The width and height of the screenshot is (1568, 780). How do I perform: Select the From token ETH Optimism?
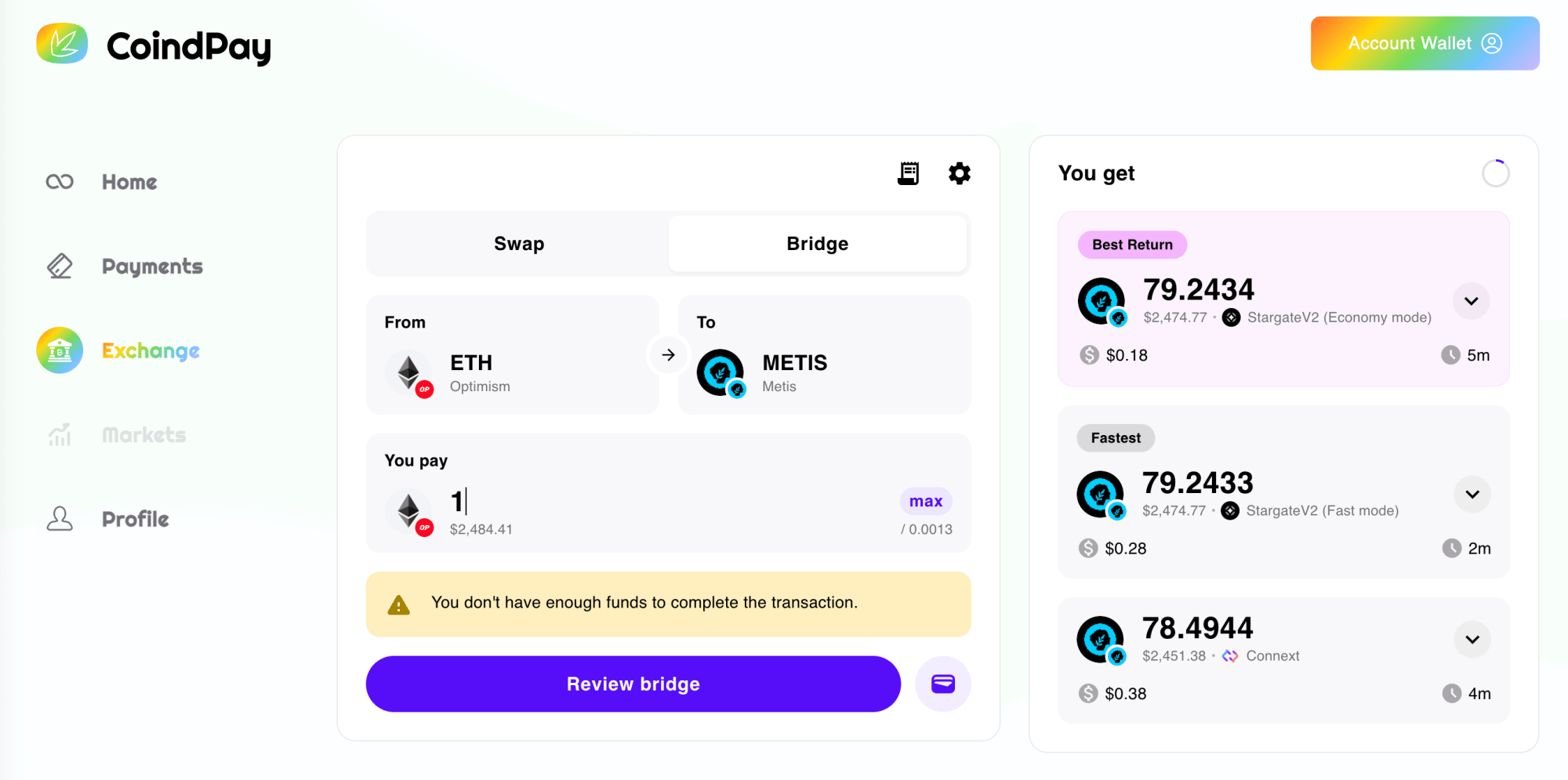(x=513, y=354)
